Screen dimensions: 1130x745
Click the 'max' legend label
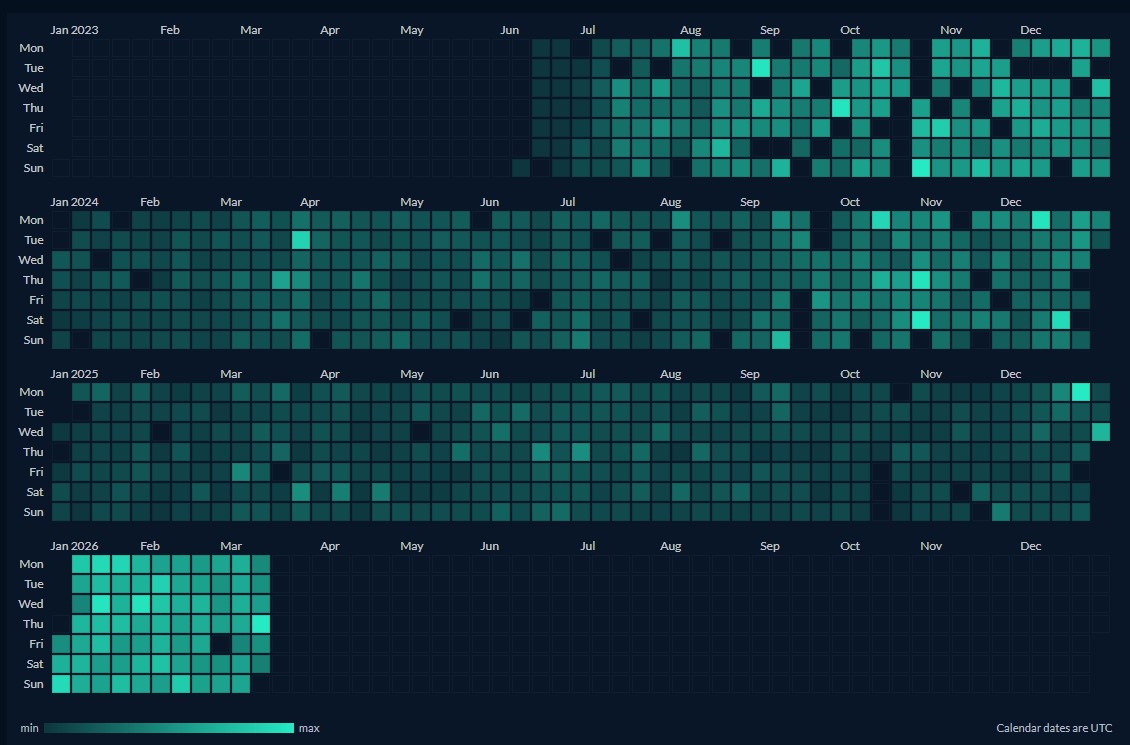(309, 728)
